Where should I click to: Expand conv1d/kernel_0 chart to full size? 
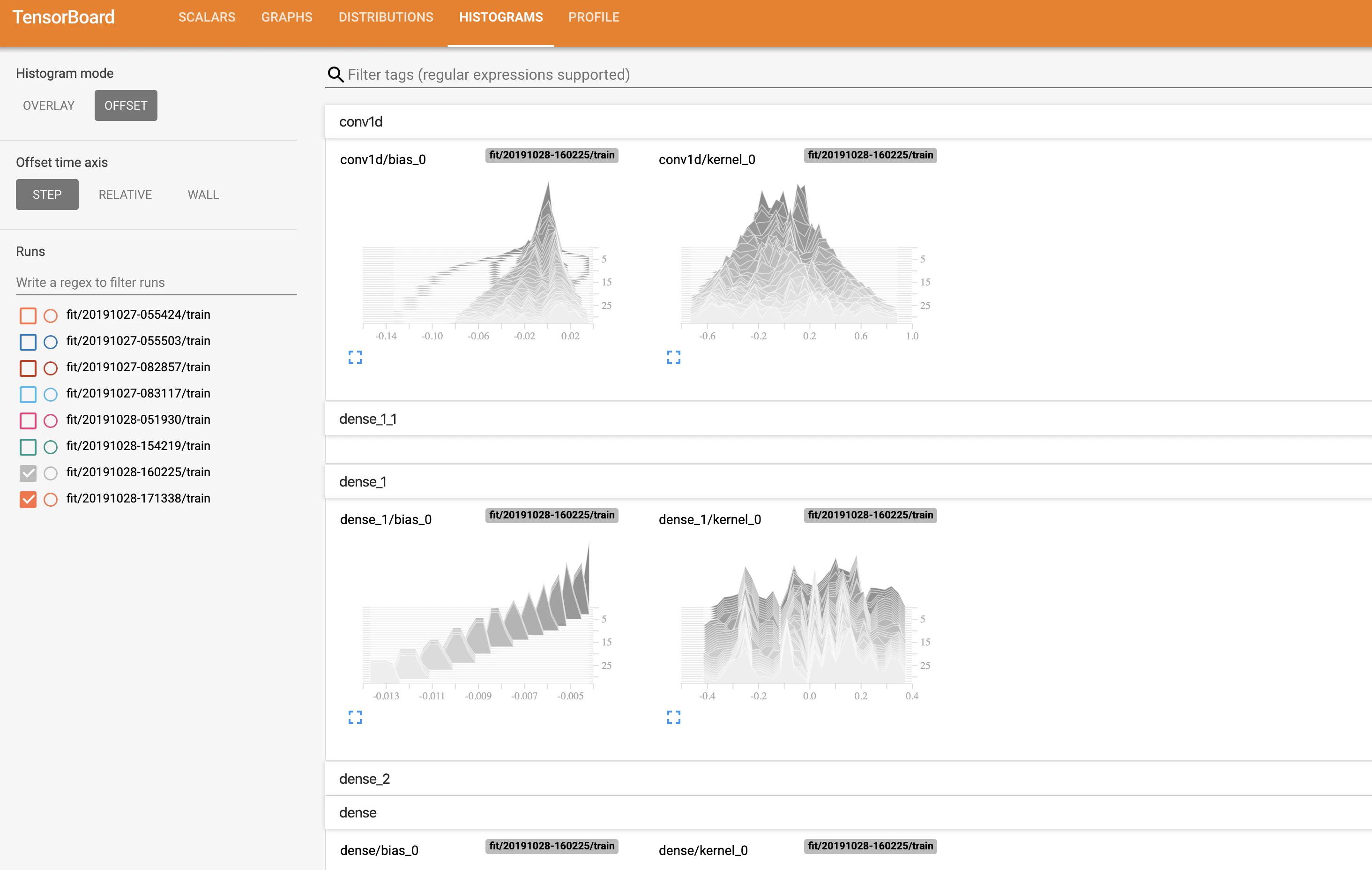673,358
